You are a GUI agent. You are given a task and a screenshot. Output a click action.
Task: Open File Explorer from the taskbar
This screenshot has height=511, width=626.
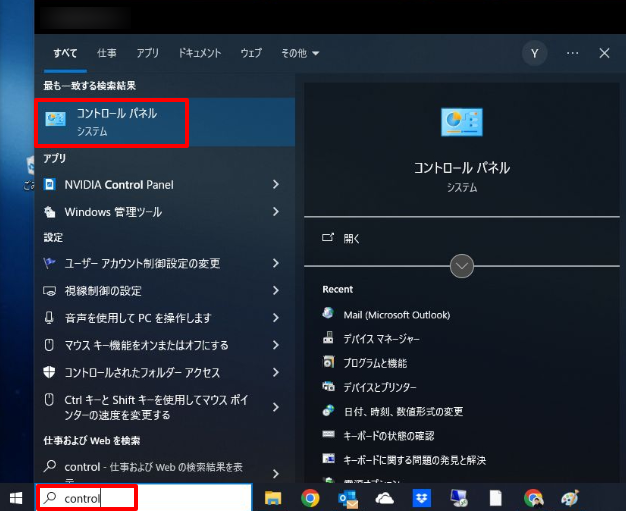(x=273, y=498)
